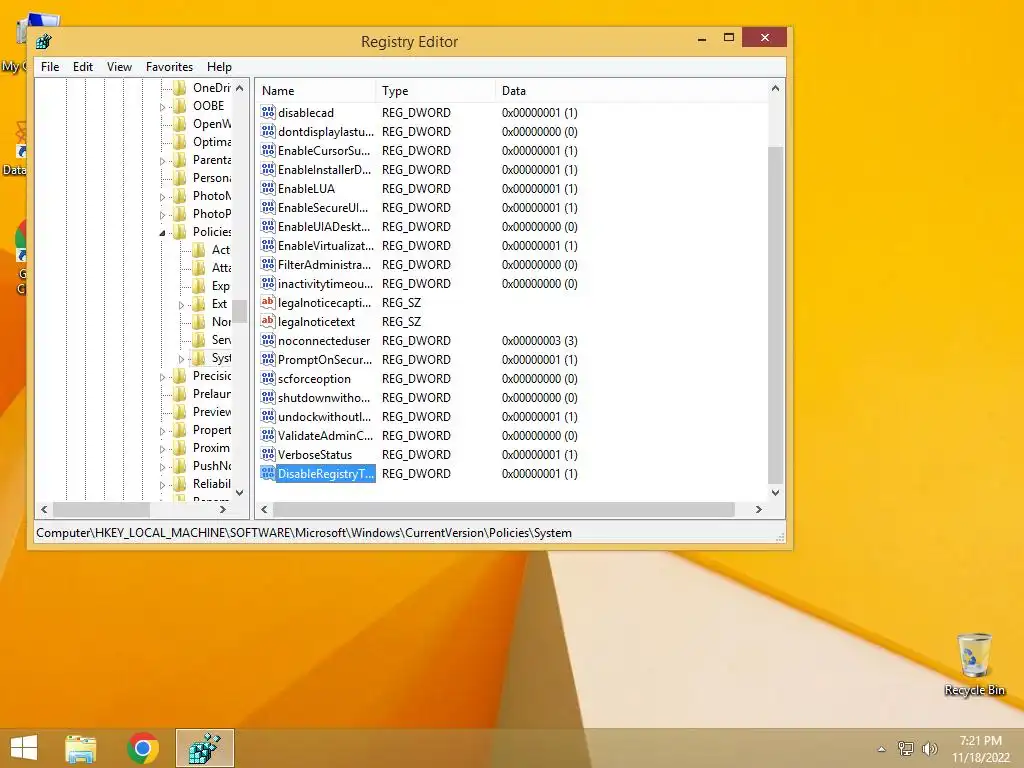Sort values by the Type column header
The width and height of the screenshot is (1024, 768).
(x=436, y=91)
